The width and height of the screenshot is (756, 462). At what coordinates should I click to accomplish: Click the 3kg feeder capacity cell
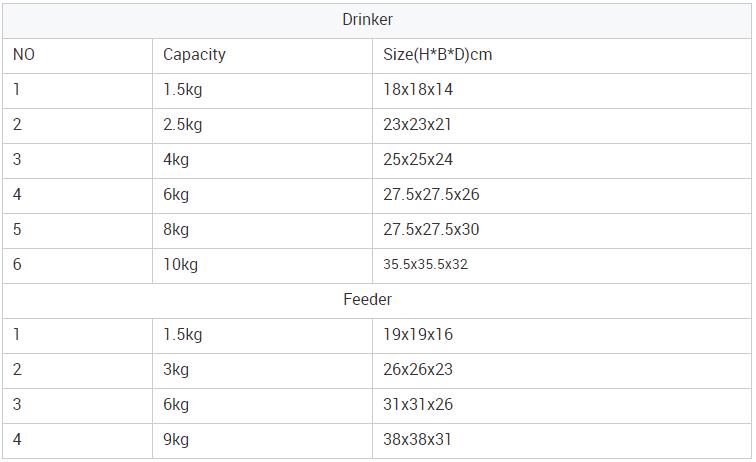point(176,370)
